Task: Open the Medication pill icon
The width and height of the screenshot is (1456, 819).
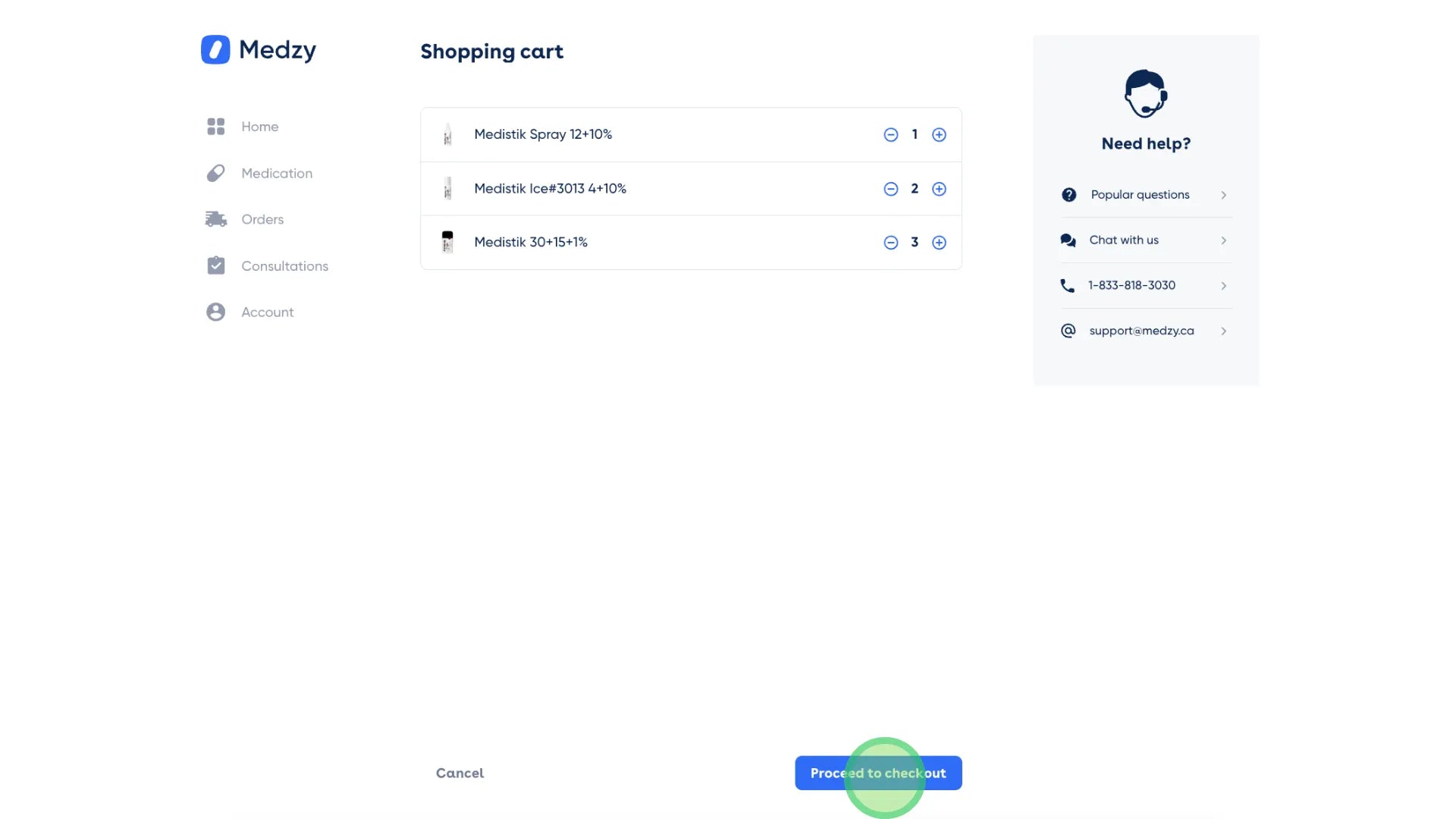Action: coord(215,173)
